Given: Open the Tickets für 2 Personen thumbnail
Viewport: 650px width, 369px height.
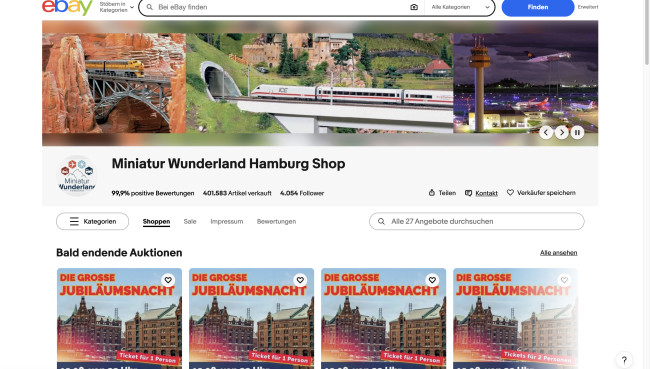Looking at the screenshot, I should [x=515, y=318].
